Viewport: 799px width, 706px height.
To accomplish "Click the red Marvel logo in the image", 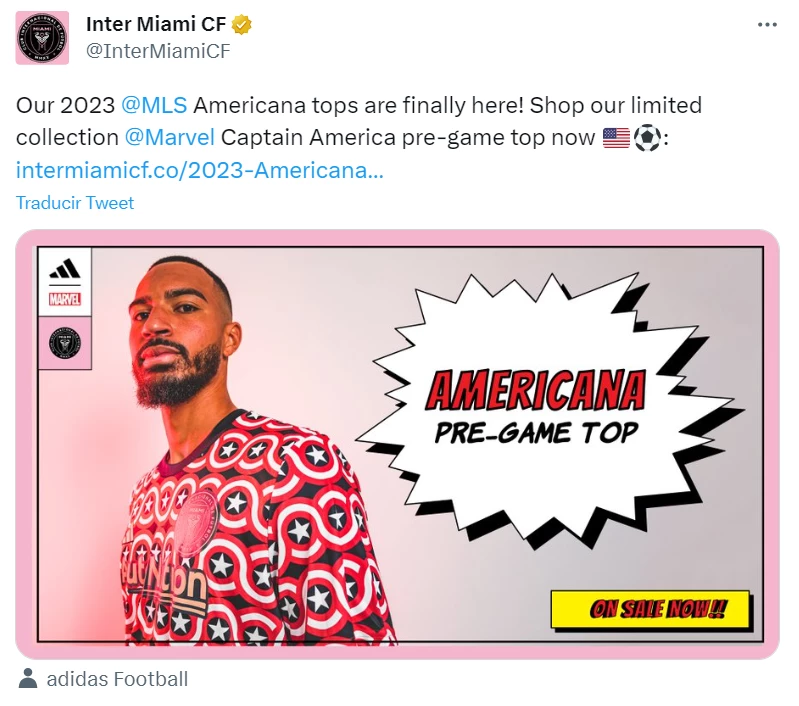I will (65, 298).
